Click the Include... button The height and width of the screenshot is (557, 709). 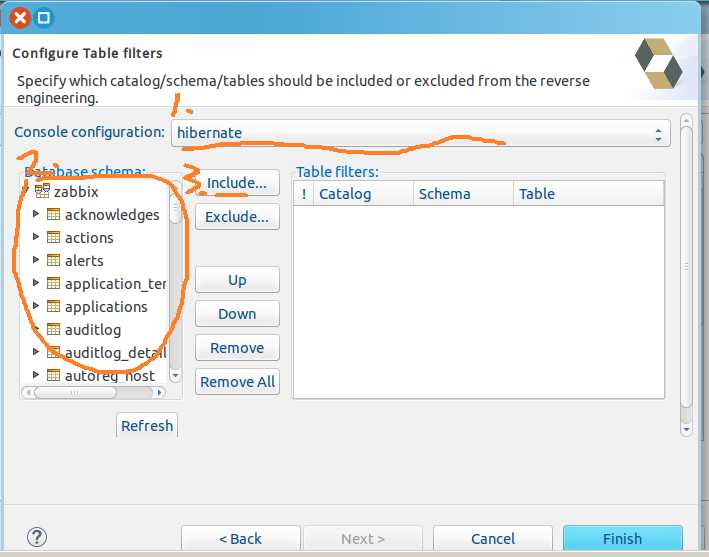coord(237,183)
